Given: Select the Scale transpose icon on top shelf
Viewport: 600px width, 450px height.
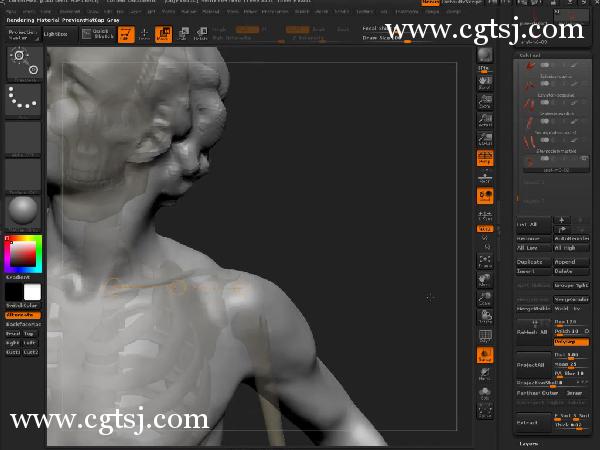Looking at the screenshot, I should [x=183, y=34].
